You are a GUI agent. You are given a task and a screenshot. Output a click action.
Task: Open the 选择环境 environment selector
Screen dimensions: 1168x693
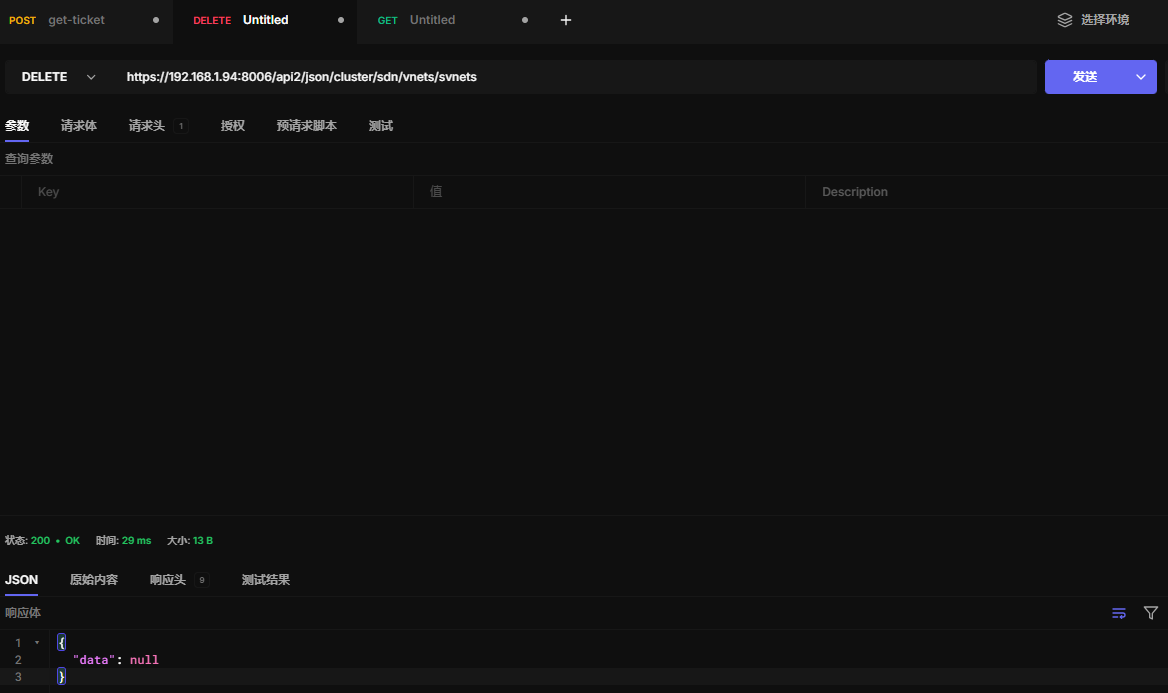point(1104,20)
